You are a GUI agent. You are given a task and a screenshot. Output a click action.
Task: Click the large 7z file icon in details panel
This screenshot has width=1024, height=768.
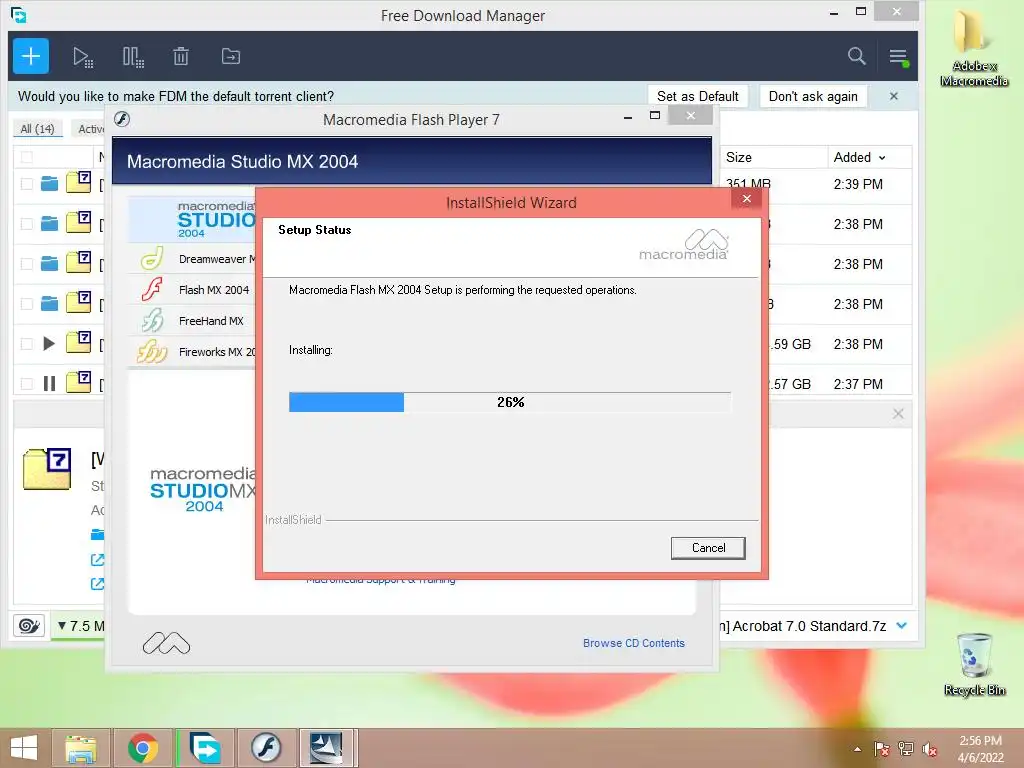pyautogui.click(x=47, y=468)
